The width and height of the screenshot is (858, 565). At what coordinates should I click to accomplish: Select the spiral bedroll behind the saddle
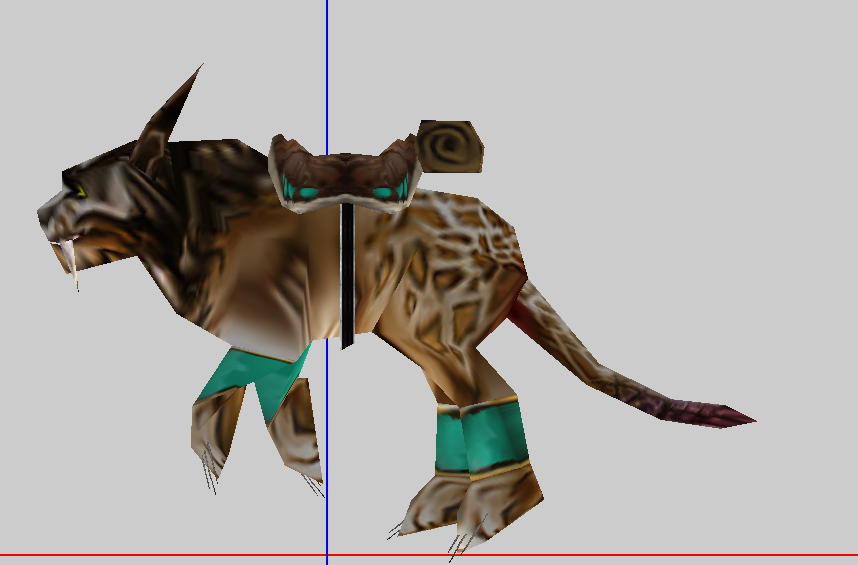pos(450,146)
